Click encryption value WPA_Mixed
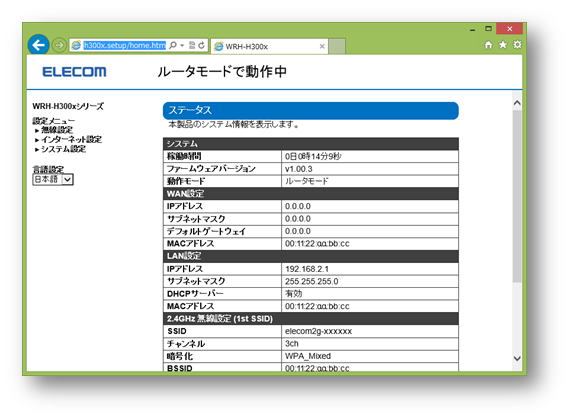Image resolution: width=569 pixels, height=418 pixels. pyautogui.click(x=308, y=356)
